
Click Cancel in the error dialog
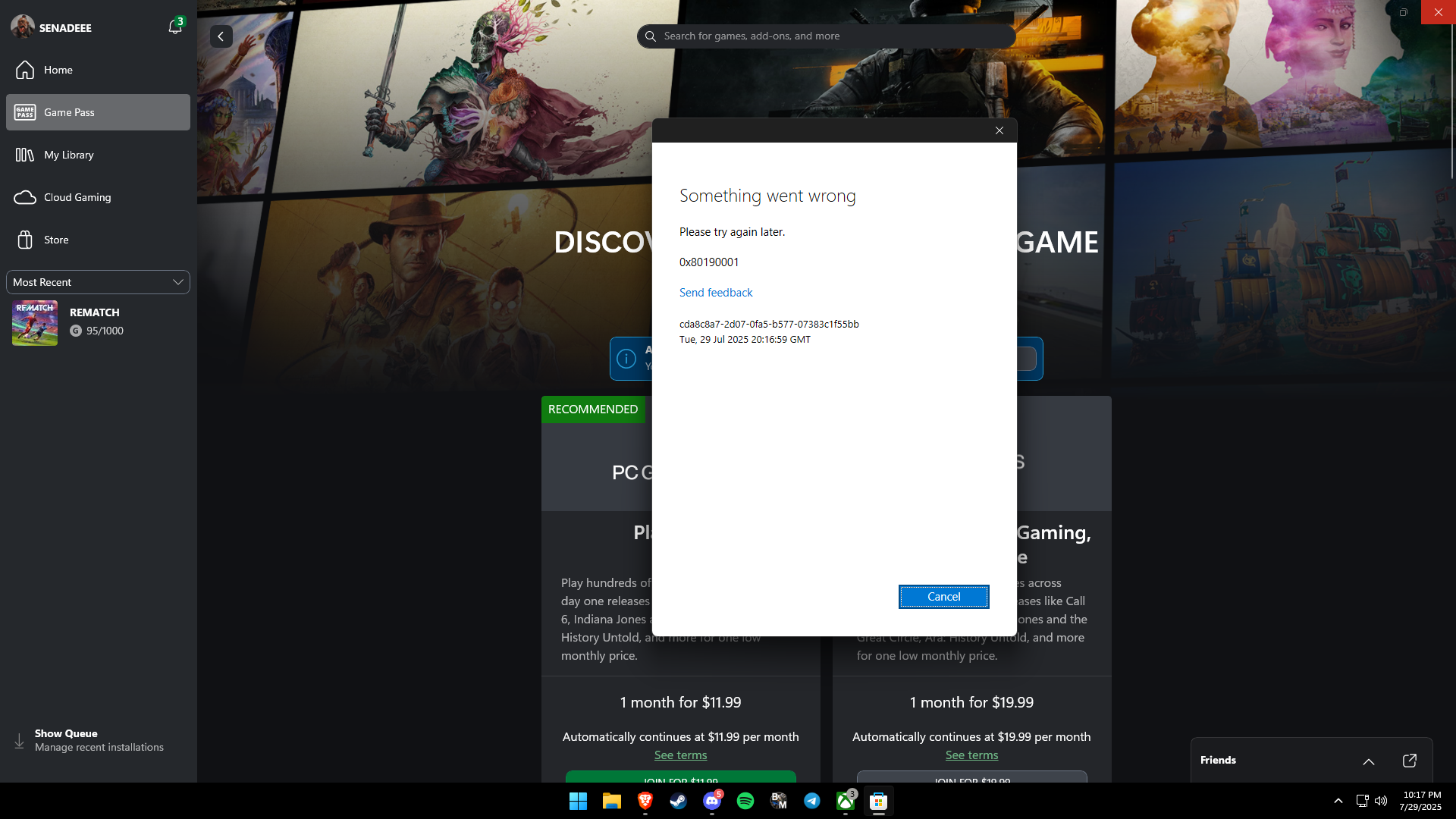click(x=944, y=597)
